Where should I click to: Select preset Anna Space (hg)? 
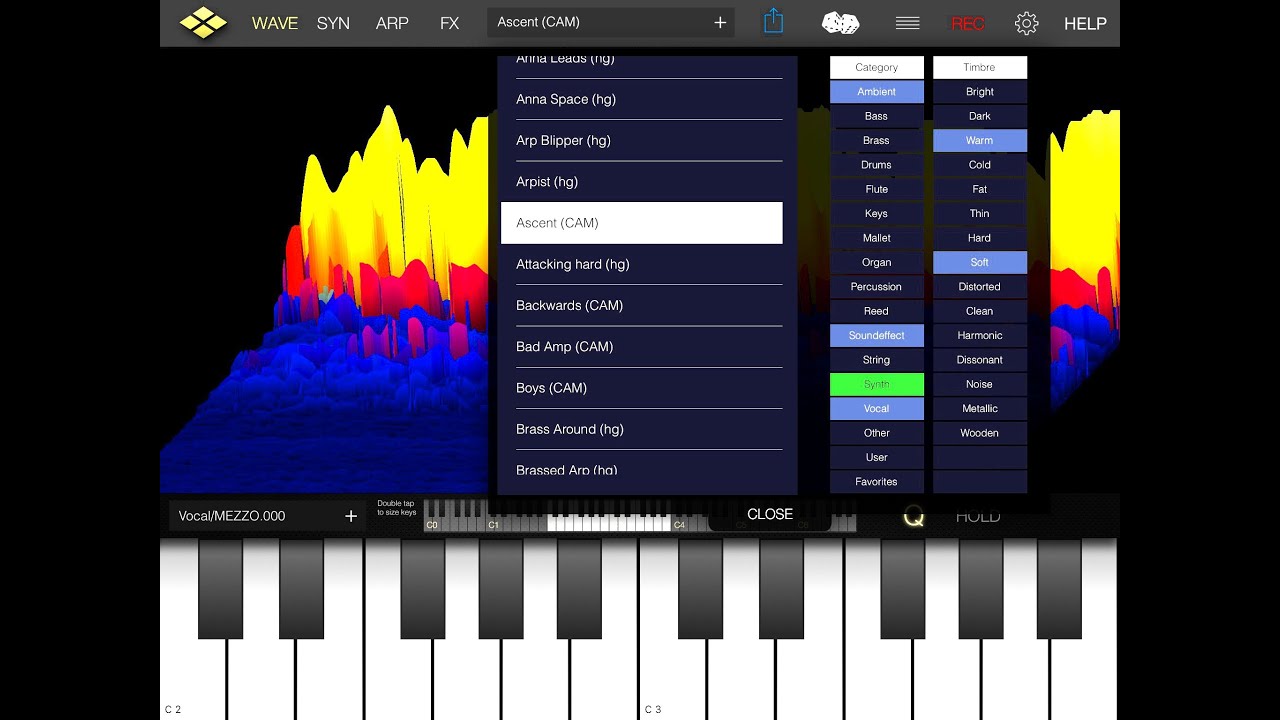point(641,99)
